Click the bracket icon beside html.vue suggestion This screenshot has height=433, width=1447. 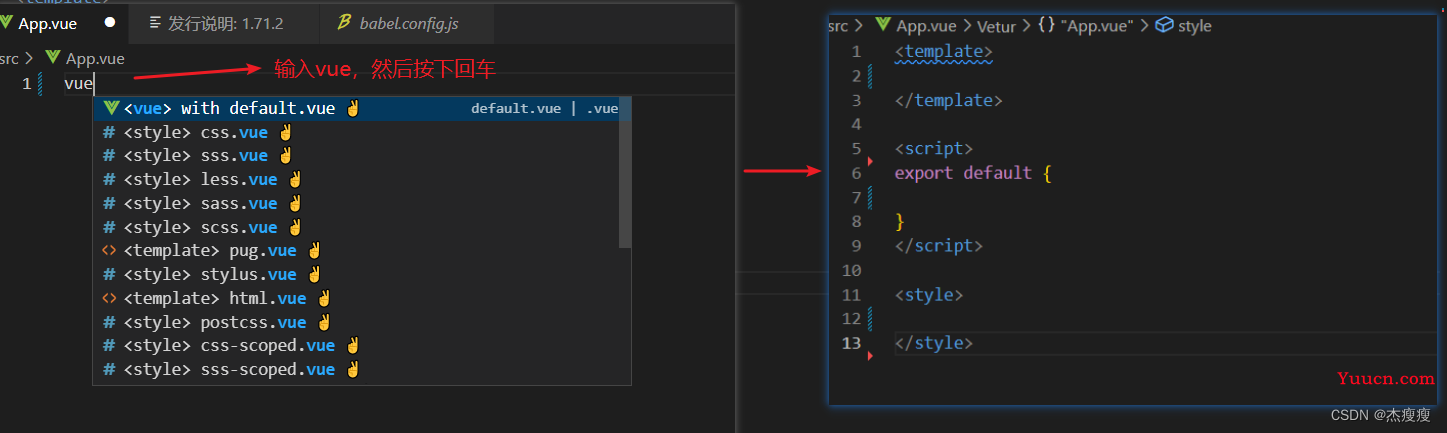[110, 298]
